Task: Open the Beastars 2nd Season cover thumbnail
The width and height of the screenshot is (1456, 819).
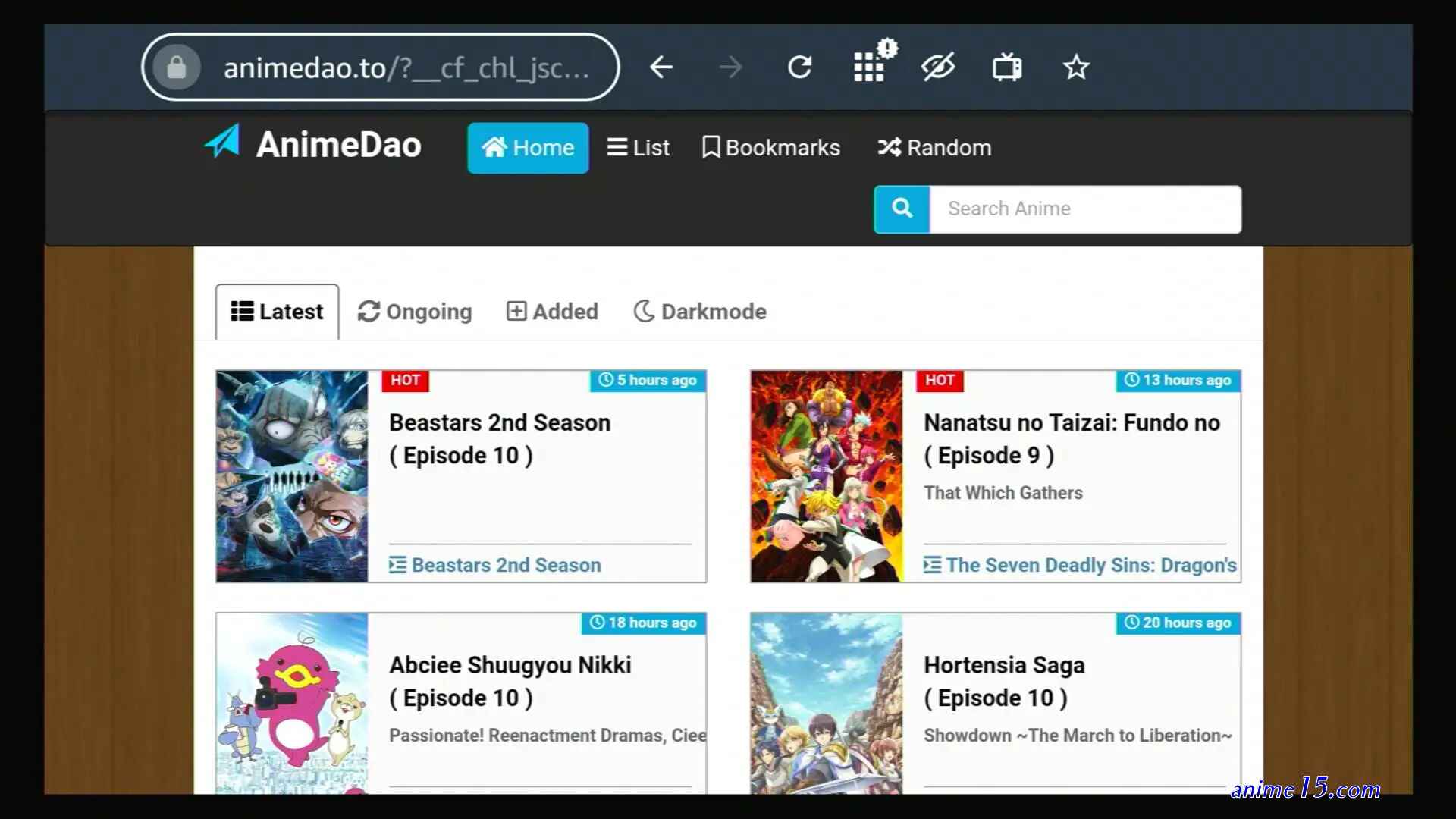Action: click(292, 476)
